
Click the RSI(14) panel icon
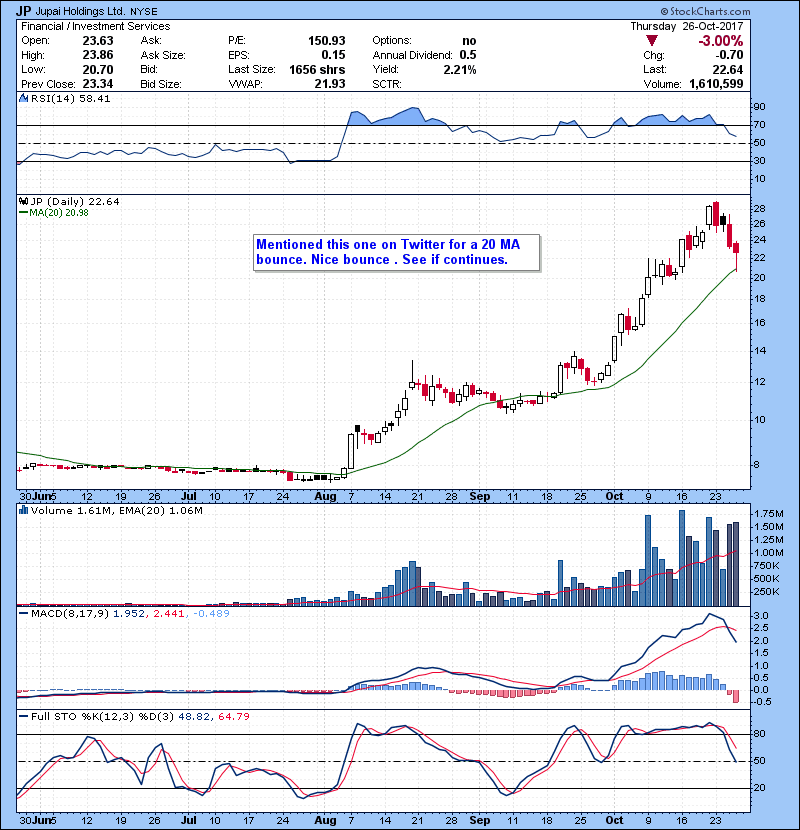(x=23, y=98)
